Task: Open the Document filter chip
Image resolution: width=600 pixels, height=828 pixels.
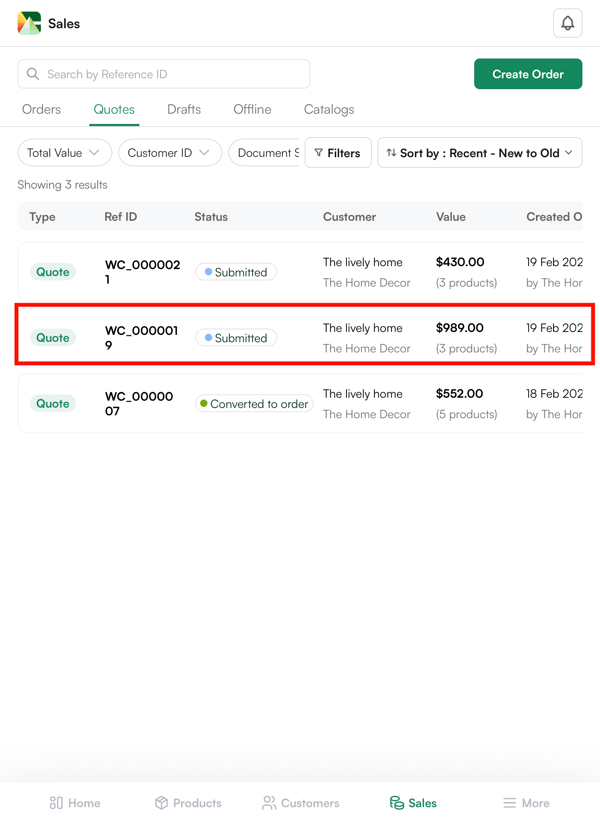Action: click(265, 153)
